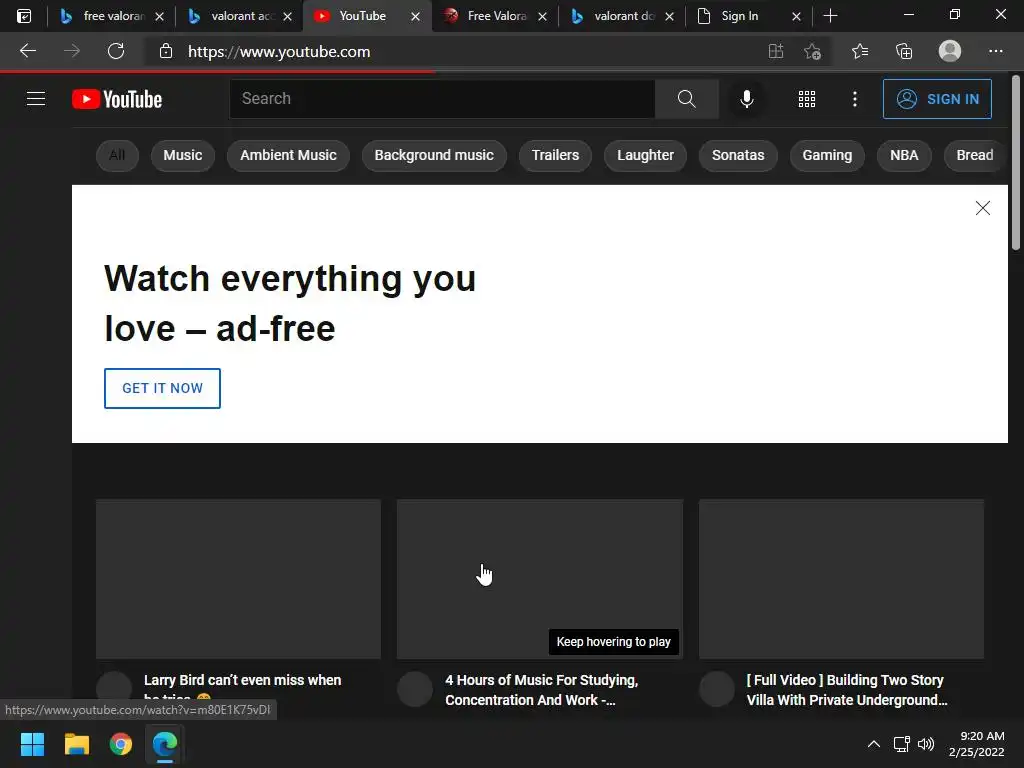Open channel avatar beside Two Story Villa

717,690
